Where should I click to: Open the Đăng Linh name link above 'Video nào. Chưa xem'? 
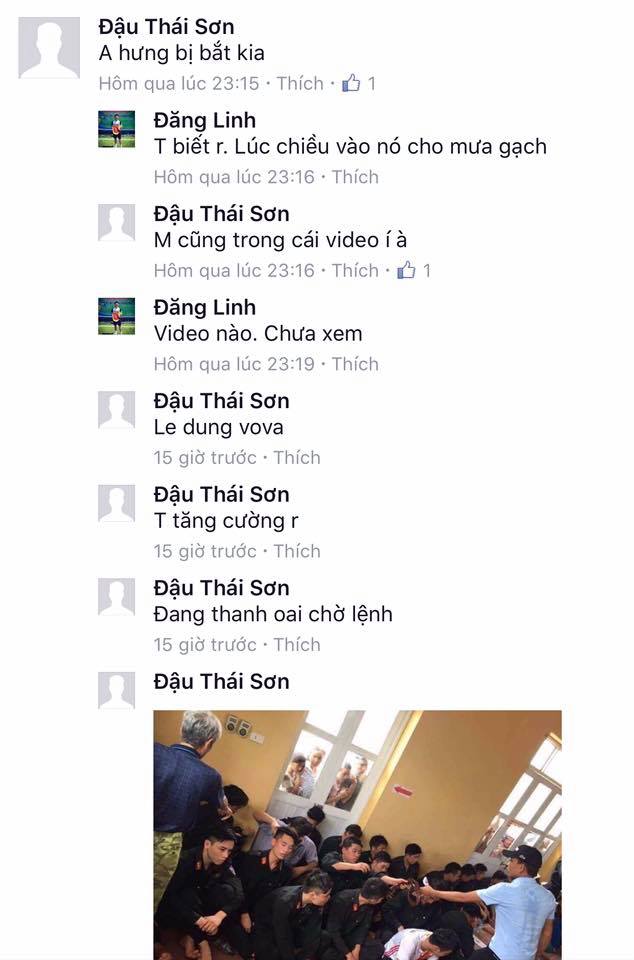coord(205,307)
